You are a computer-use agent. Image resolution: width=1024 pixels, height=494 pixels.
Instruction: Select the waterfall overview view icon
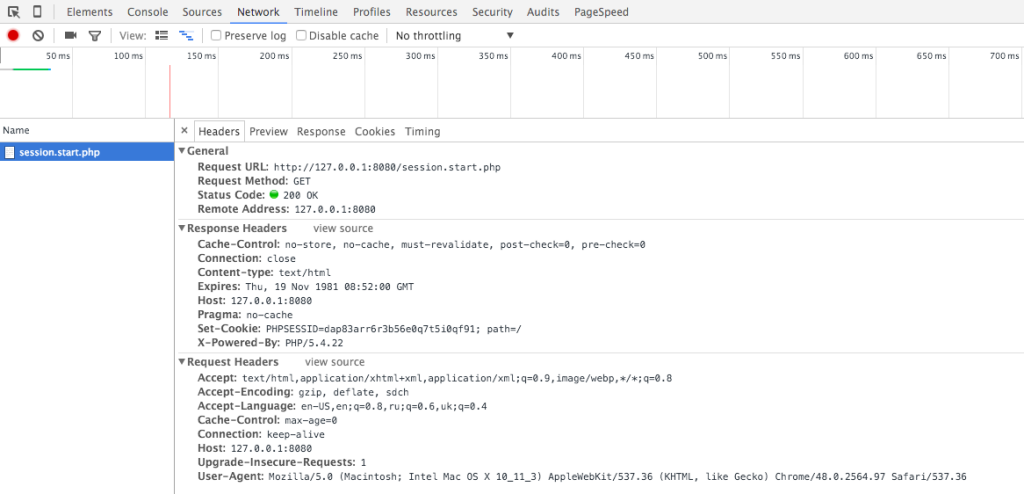[x=185, y=36]
